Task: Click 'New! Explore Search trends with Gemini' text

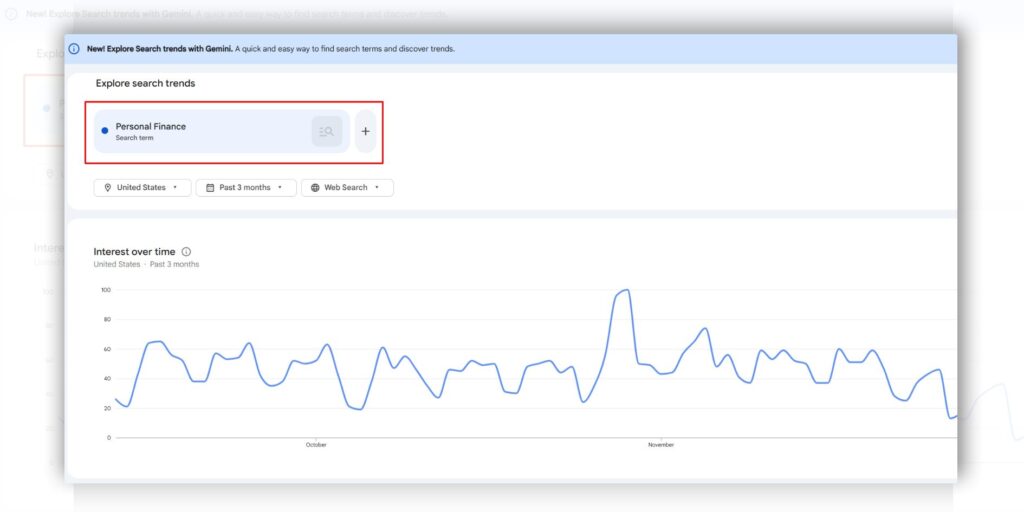Action: [x=159, y=49]
